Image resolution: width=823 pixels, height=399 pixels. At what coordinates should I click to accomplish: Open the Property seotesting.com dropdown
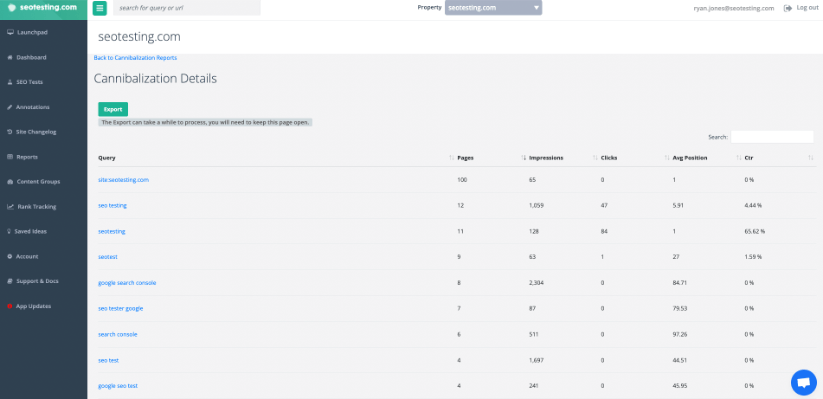click(493, 8)
